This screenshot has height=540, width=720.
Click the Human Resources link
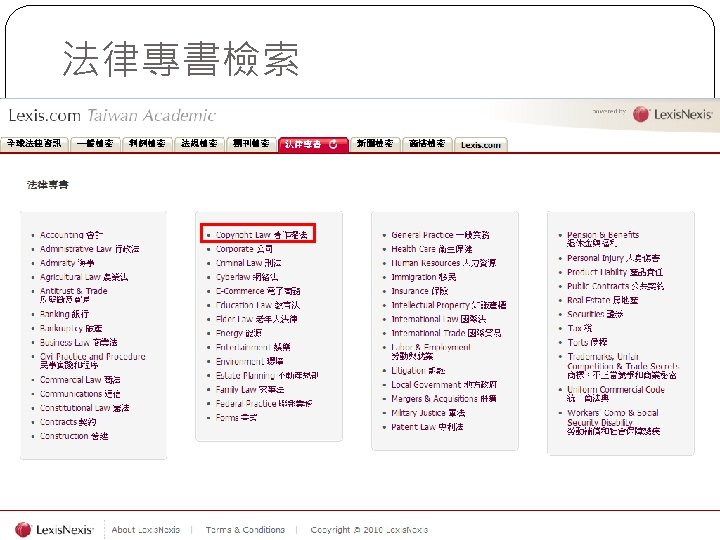444,263
